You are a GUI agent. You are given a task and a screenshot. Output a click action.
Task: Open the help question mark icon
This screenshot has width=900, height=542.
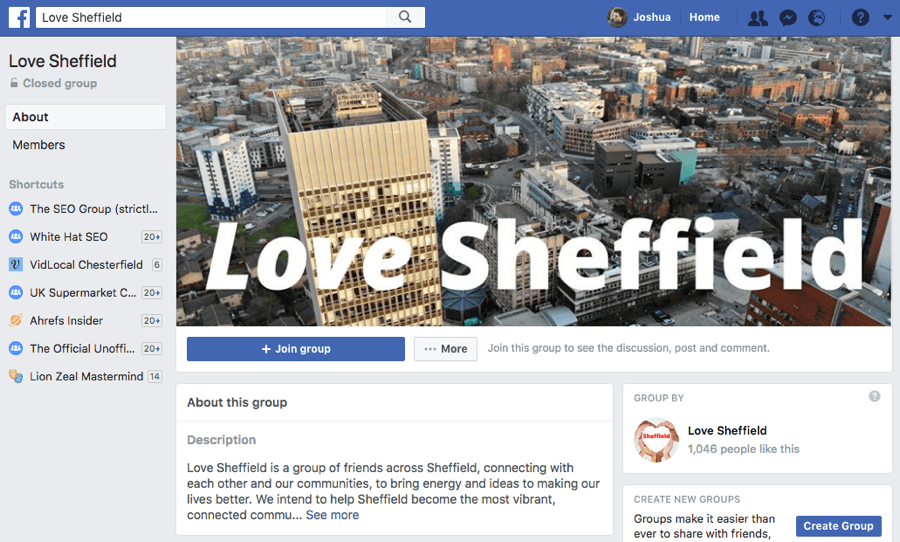tap(860, 18)
